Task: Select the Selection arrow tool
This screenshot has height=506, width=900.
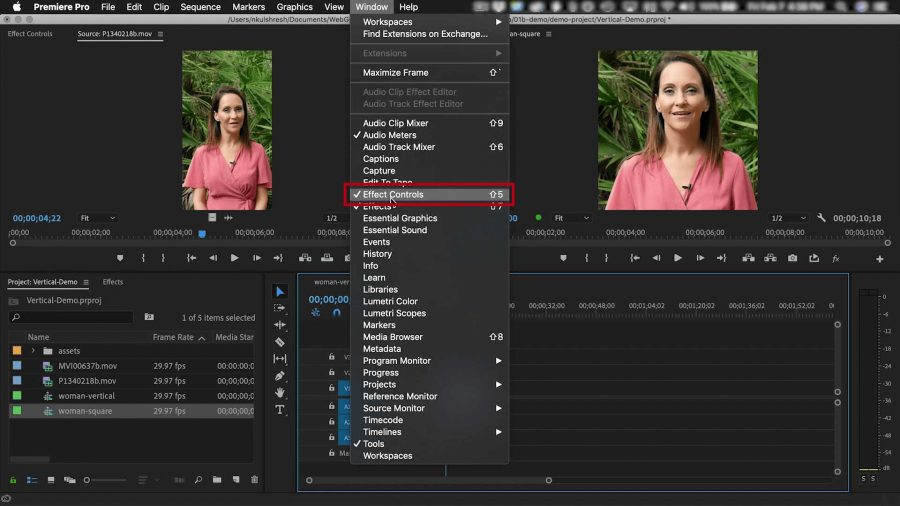Action: pyautogui.click(x=280, y=291)
